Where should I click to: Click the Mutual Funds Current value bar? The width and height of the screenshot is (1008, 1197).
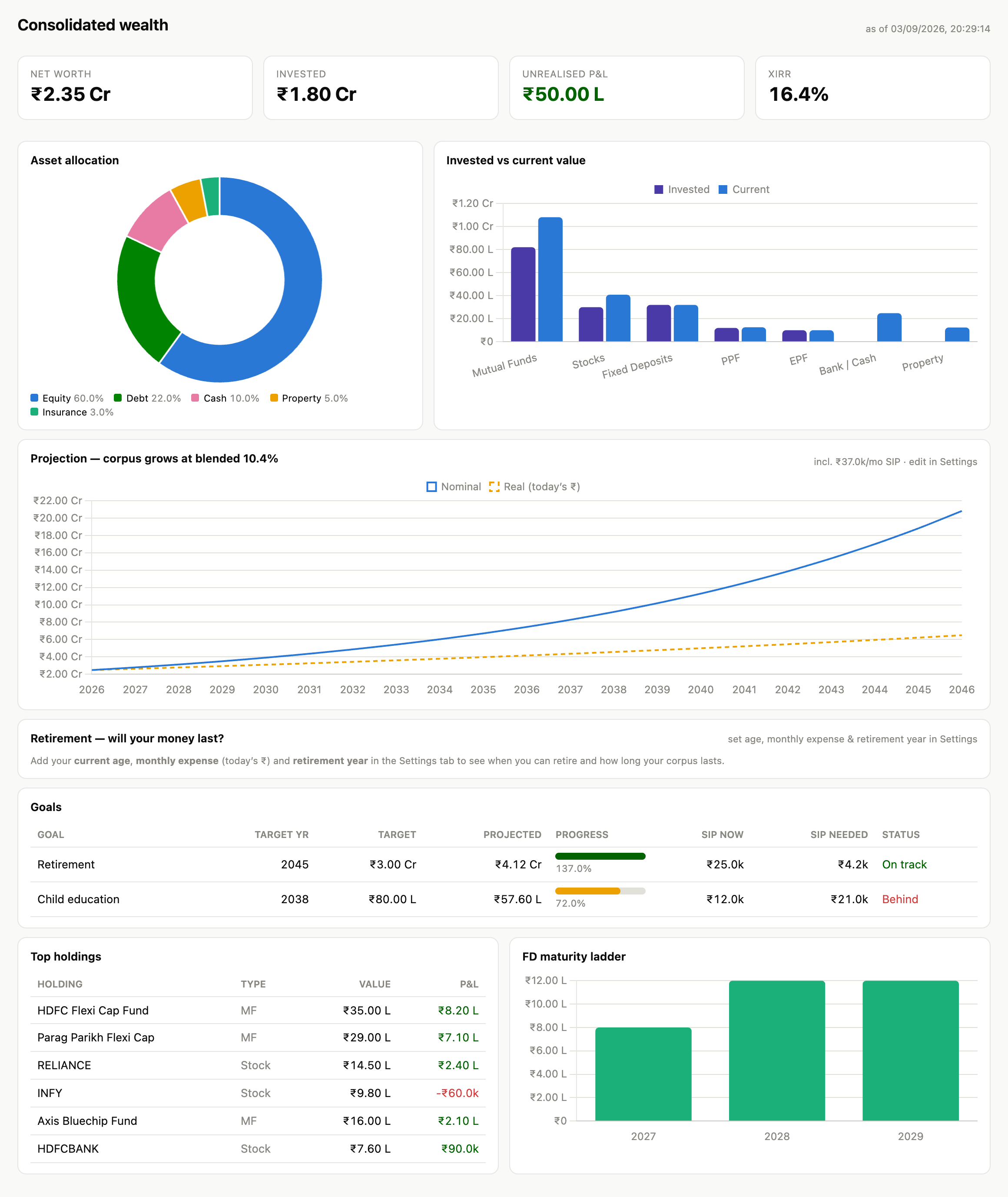pos(550,279)
